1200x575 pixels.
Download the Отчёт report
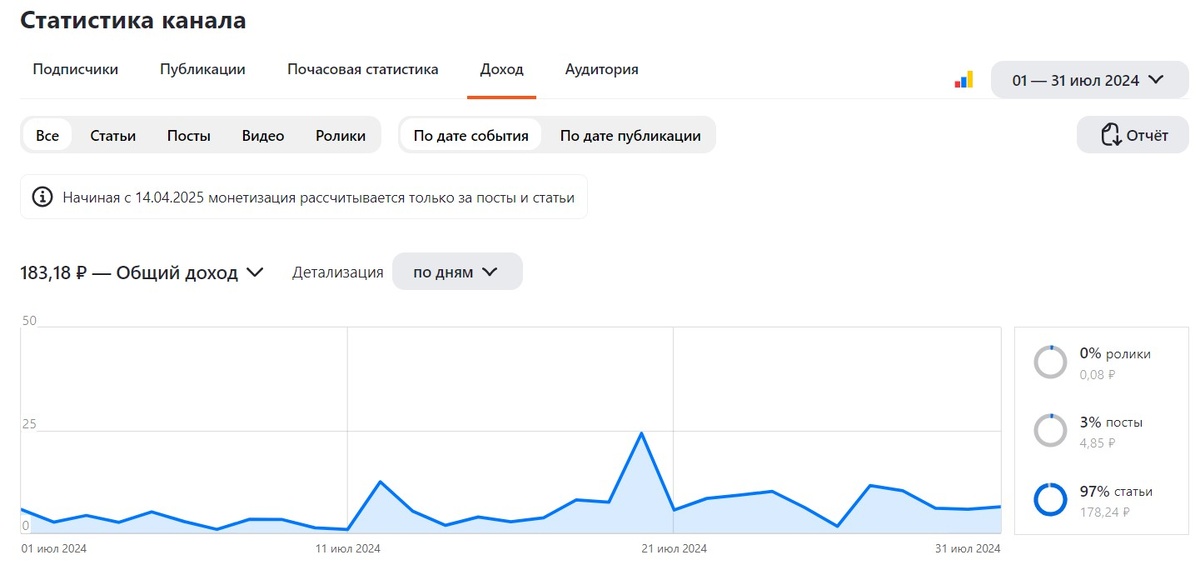coord(1133,135)
